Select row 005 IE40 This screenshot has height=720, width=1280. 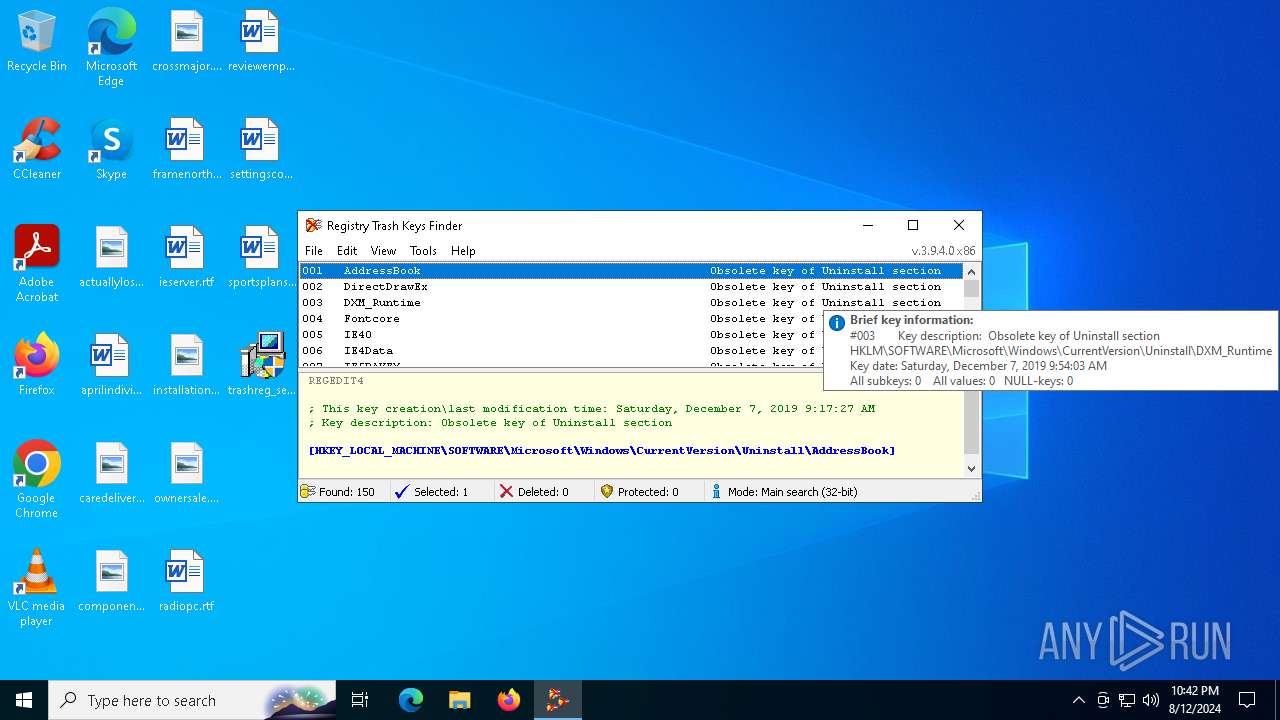pyautogui.click(x=561, y=335)
